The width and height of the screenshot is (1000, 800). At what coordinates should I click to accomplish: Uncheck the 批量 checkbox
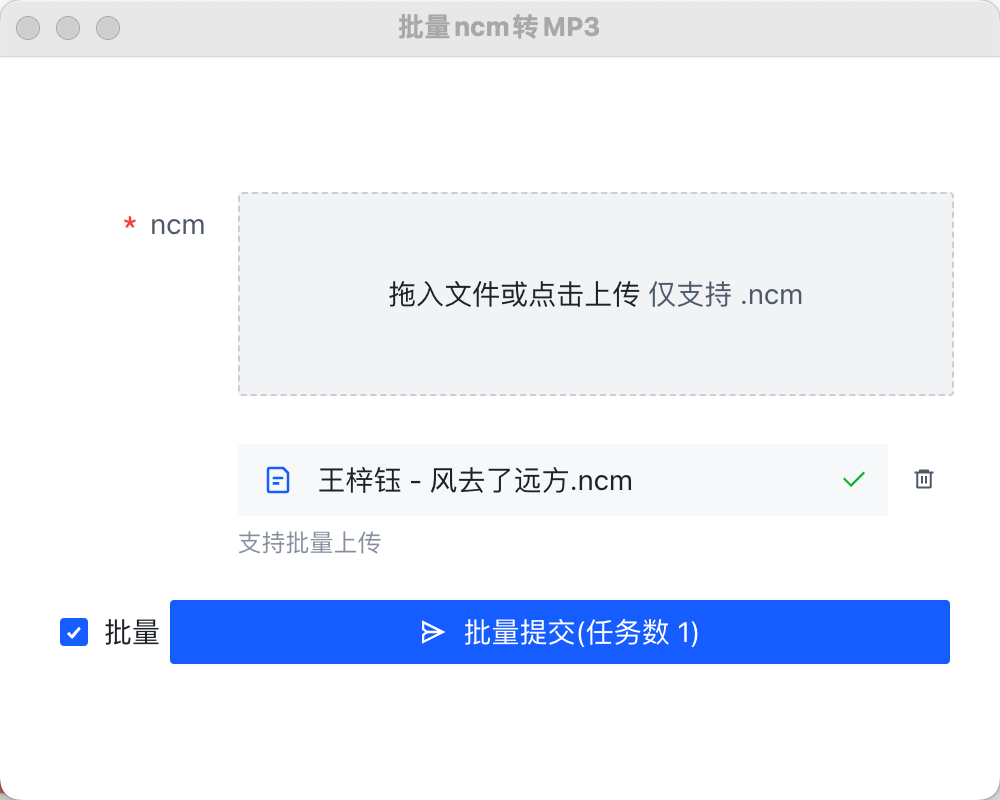(74, 632)
